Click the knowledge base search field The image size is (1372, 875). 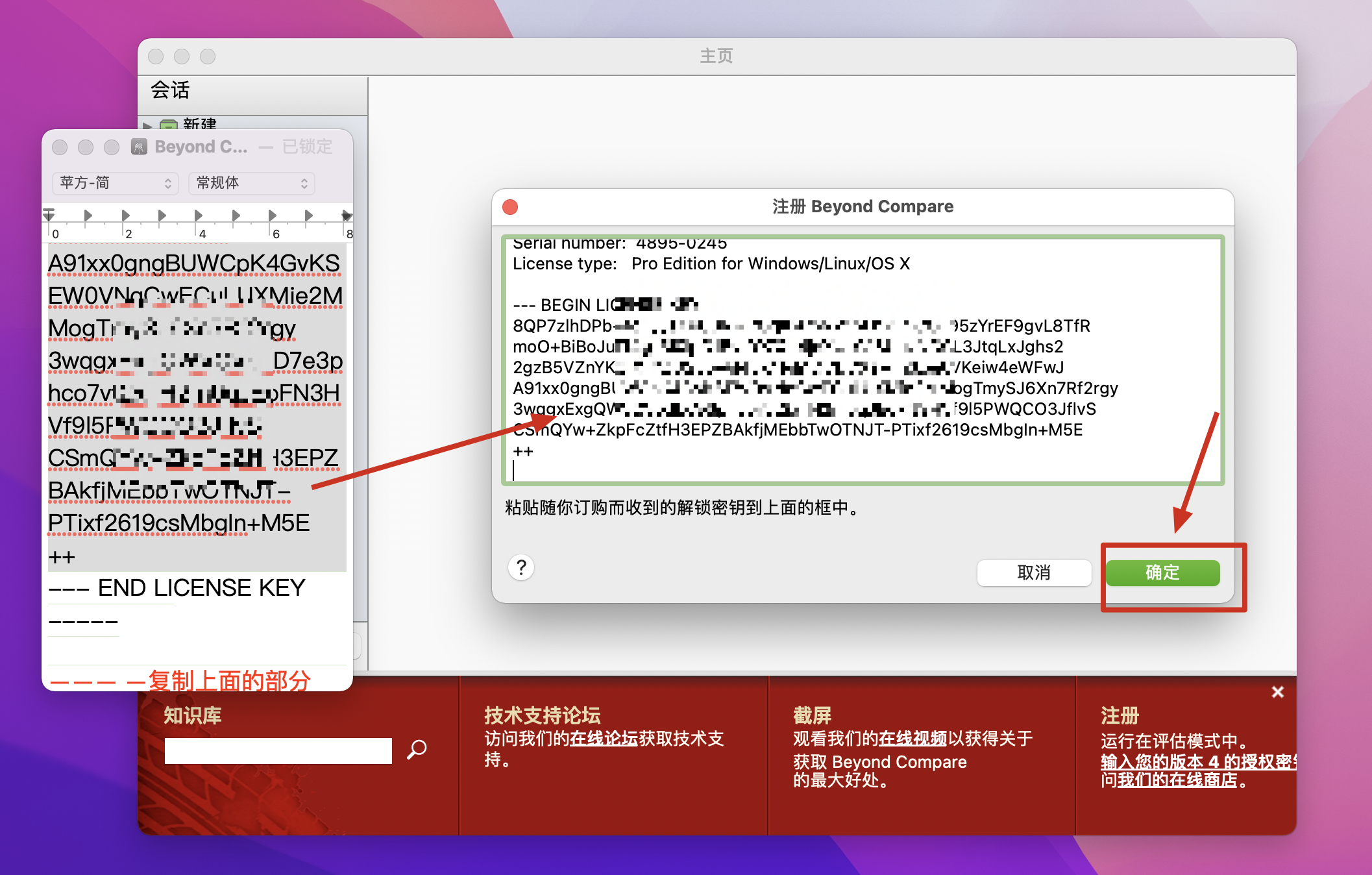278,750
